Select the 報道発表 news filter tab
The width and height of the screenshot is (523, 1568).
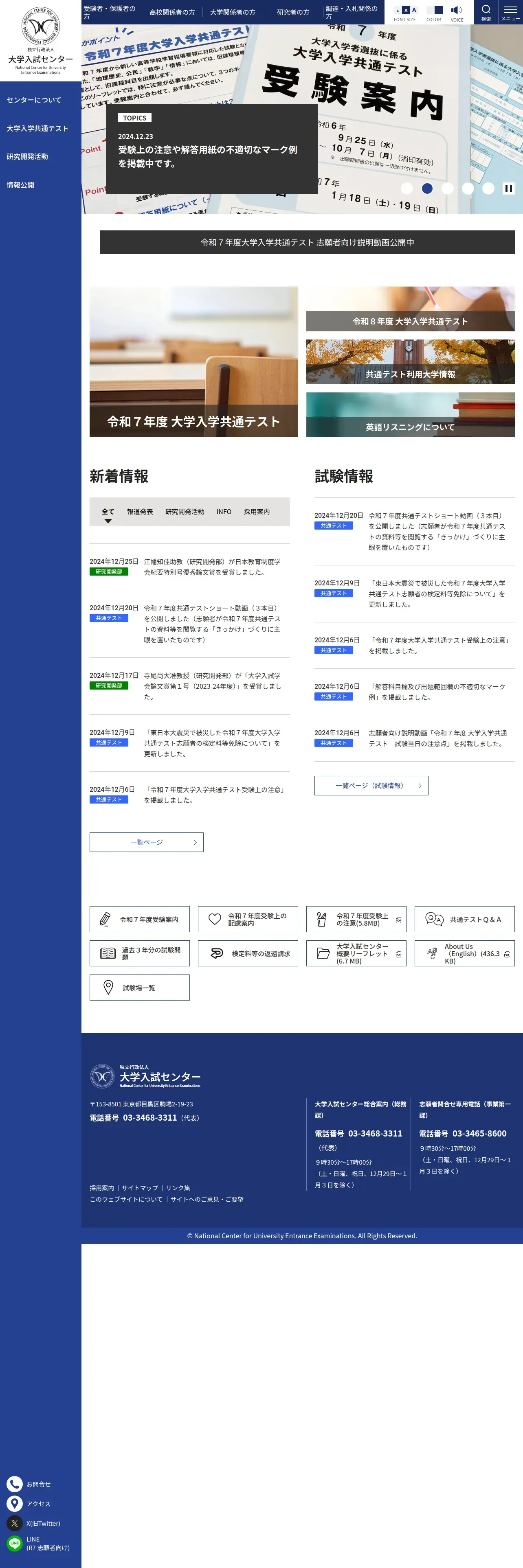coord(140,512)
